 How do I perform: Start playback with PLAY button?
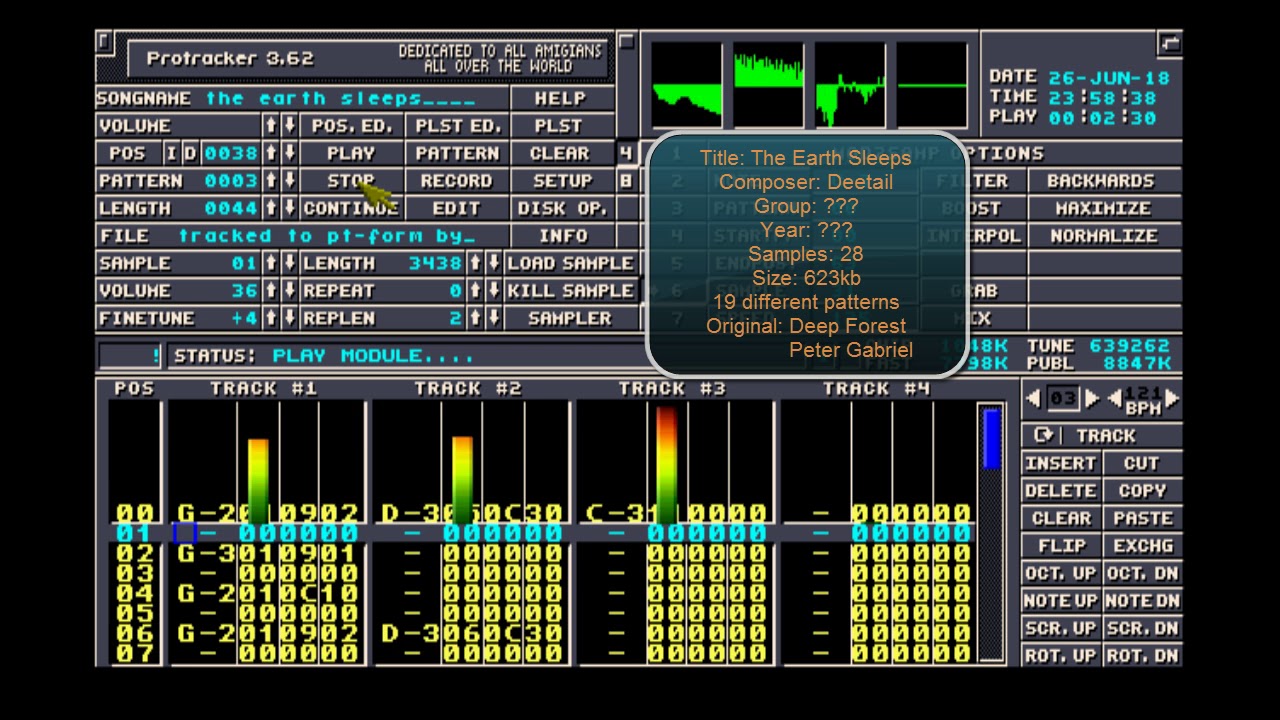click(x=351, y=154)
